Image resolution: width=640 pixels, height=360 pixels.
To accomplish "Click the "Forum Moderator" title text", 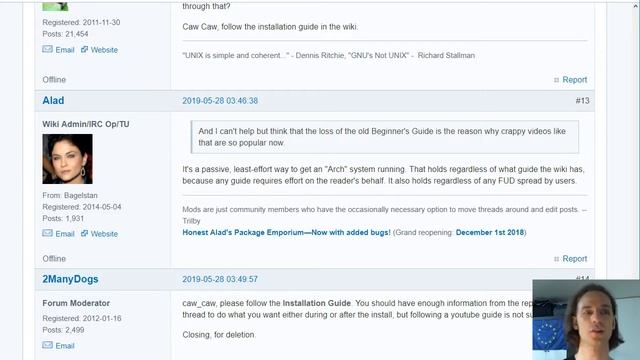I will tap(76, 303).
